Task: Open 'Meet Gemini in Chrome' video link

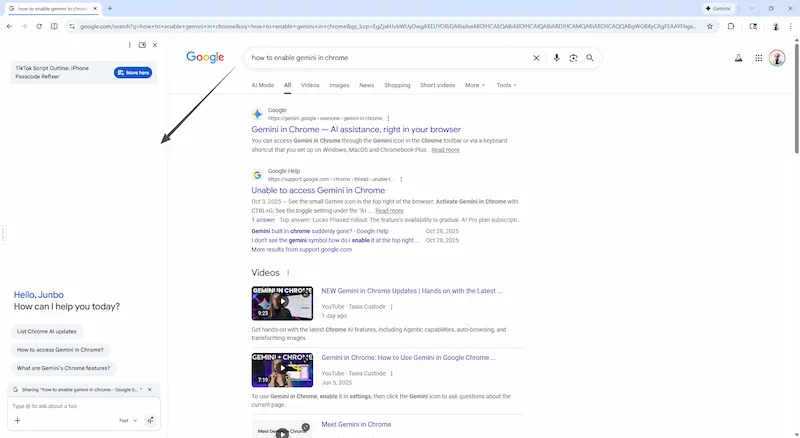Action: (x=356, y=424)
